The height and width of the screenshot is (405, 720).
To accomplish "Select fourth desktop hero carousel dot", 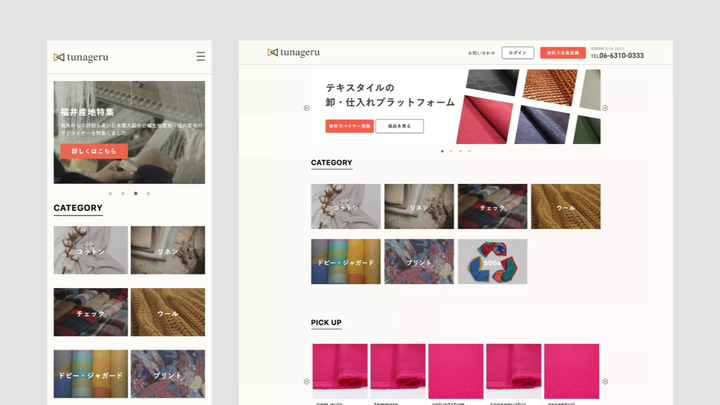I will coord(469,151).
